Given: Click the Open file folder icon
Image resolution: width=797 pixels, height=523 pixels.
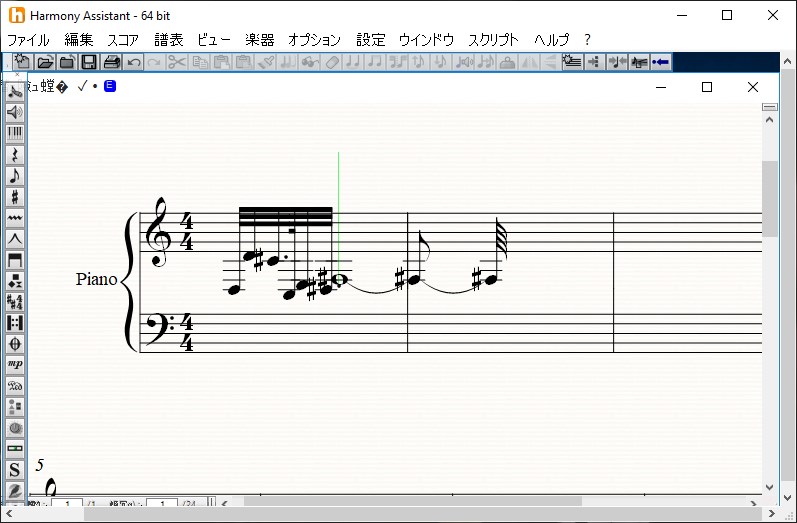Looking at the screenshot, I should pyautogui.click(x=45, y=62).
